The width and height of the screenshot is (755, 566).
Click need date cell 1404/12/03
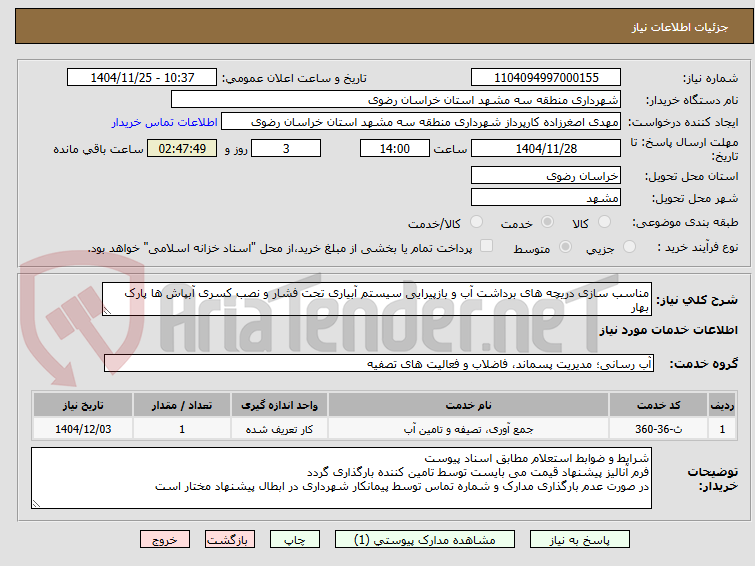(83, 429)
